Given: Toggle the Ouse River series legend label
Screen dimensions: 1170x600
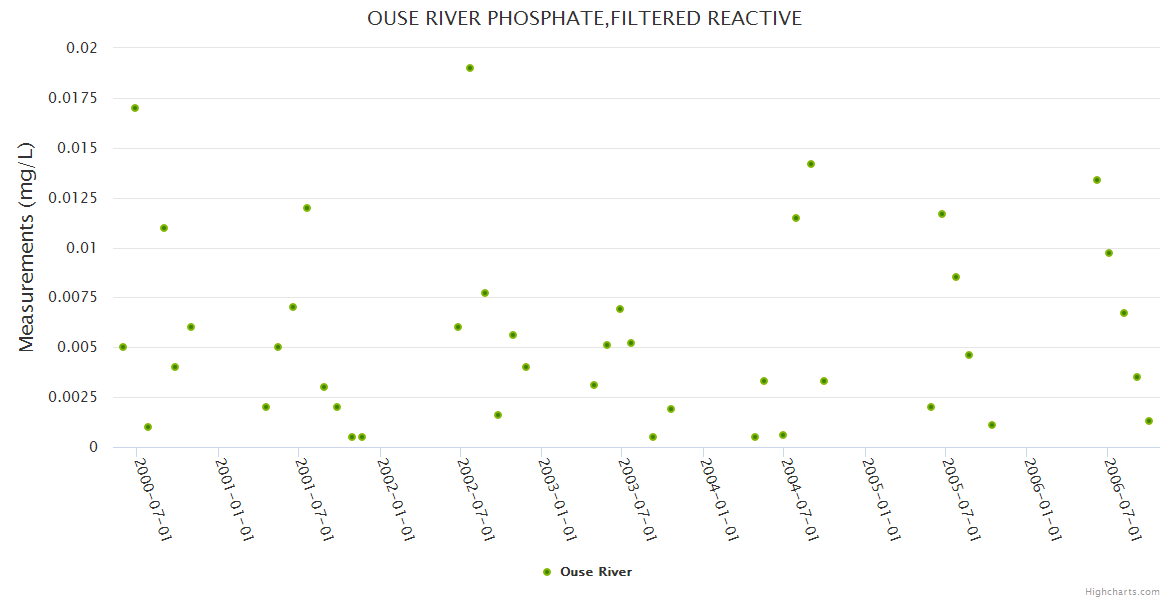Looking at the screenshot, I should coord(596,572).
